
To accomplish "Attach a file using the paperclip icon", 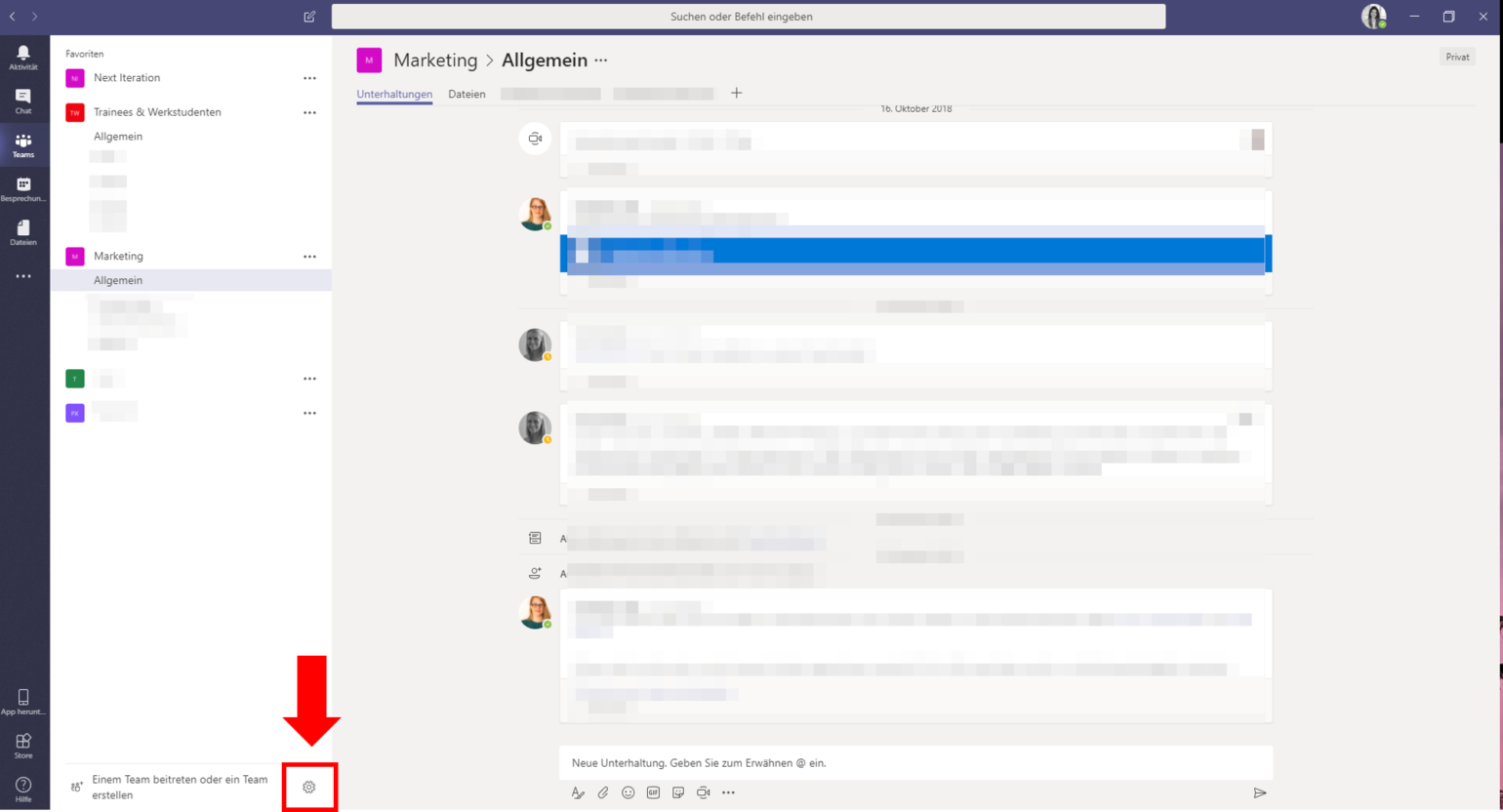I will click(x=603, y=792).
